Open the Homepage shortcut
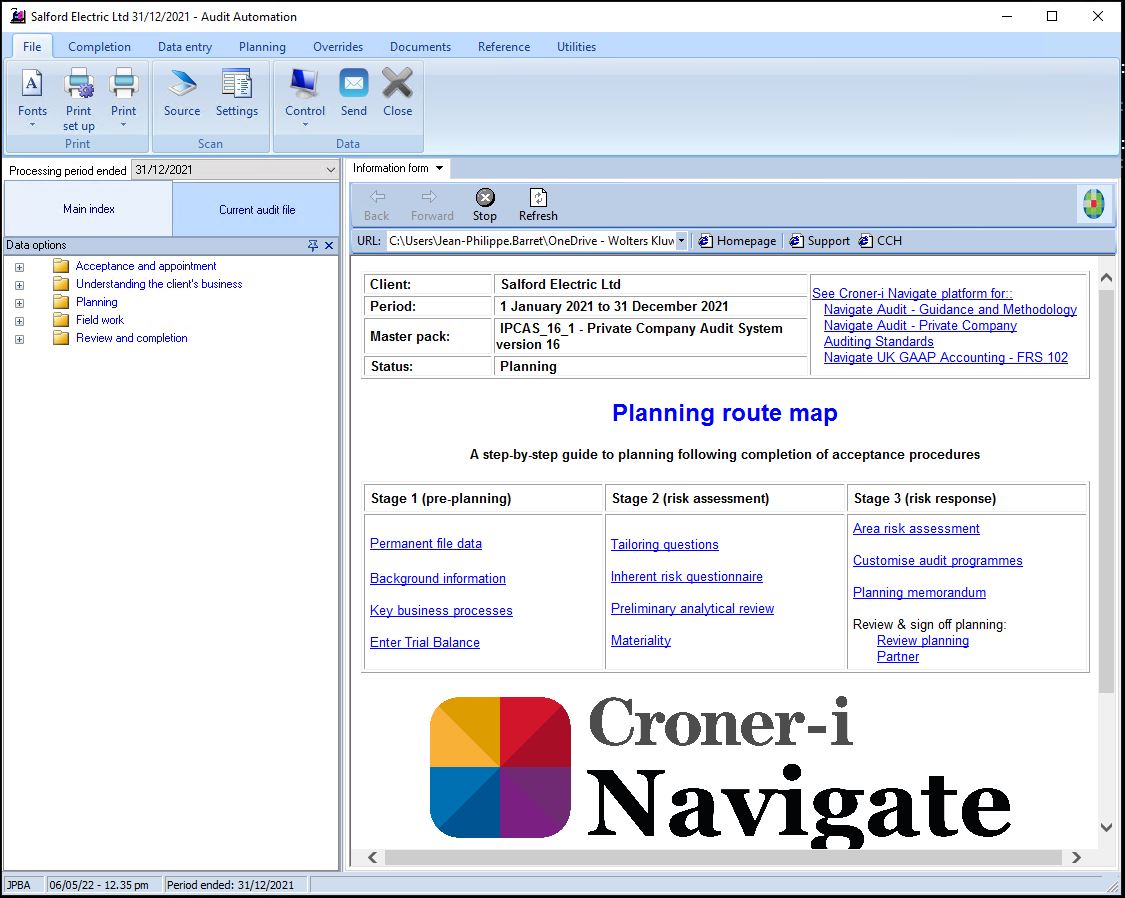 point(738,241)
